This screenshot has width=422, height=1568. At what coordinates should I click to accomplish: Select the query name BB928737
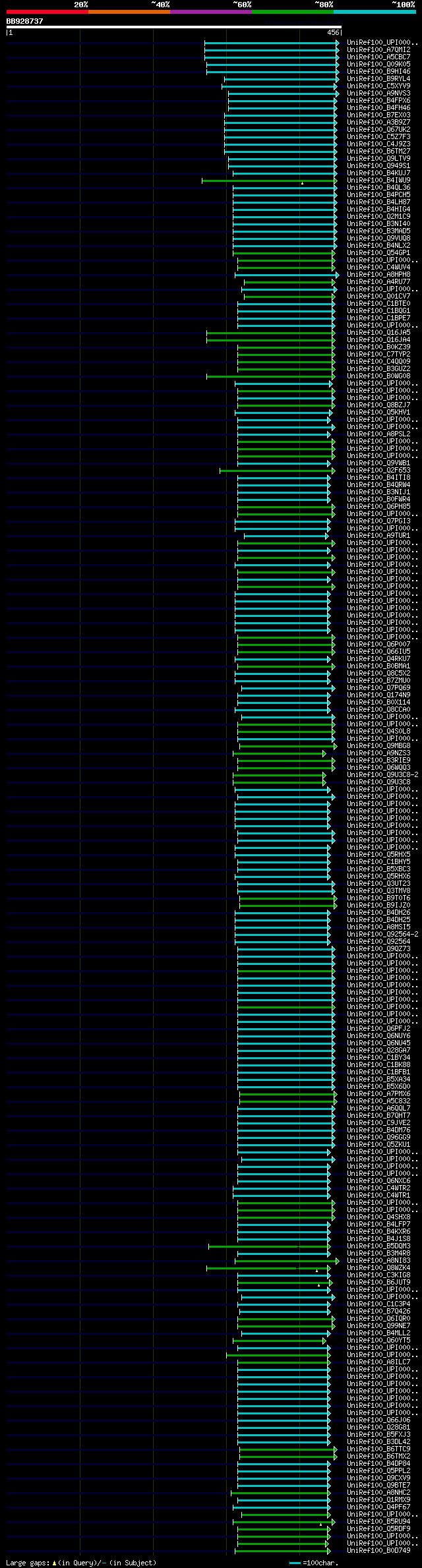[x=24, y=21]
